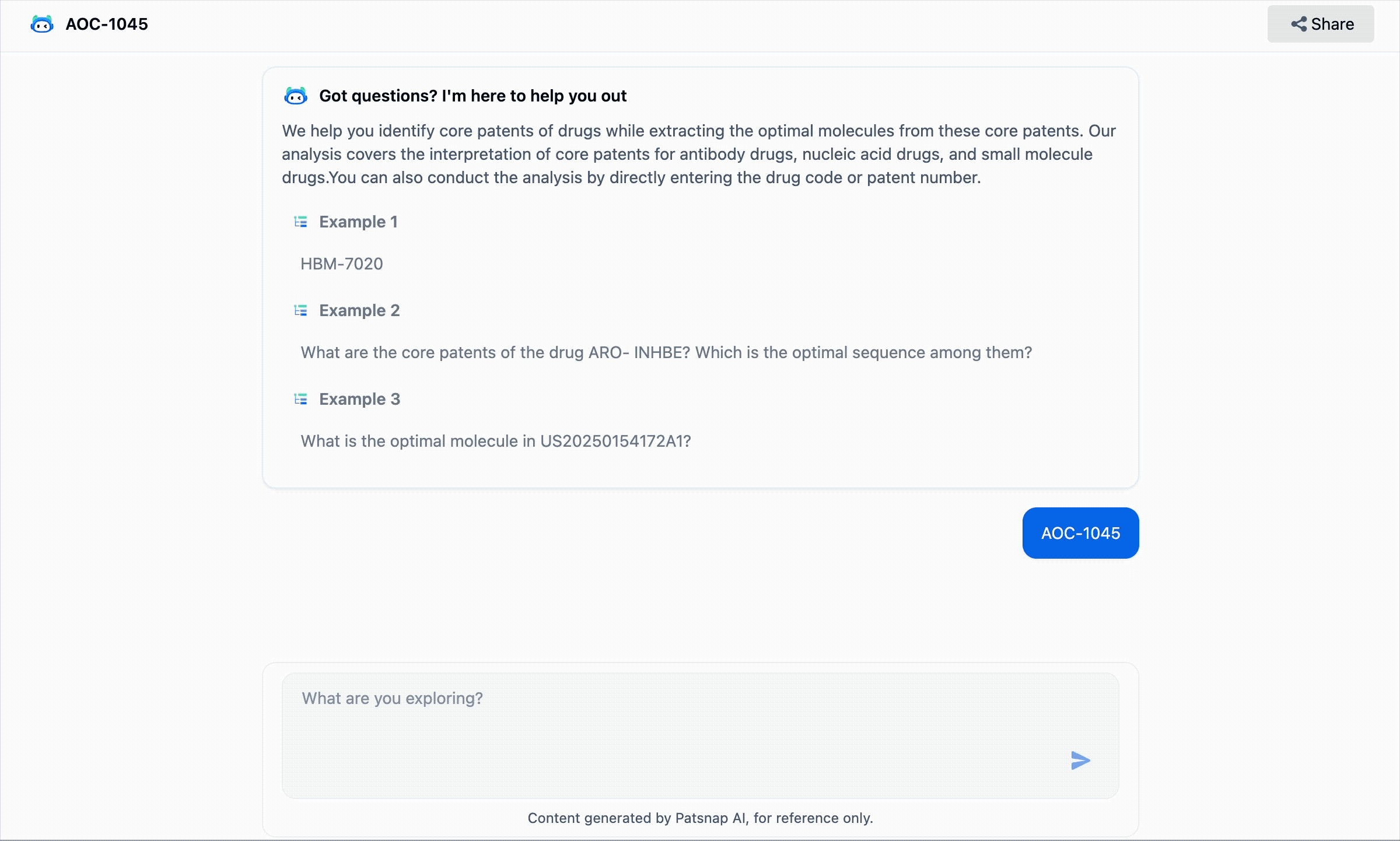Select the Example 2 label
The width and height of the screenshot is (1400, 841).
pos(359,310)
